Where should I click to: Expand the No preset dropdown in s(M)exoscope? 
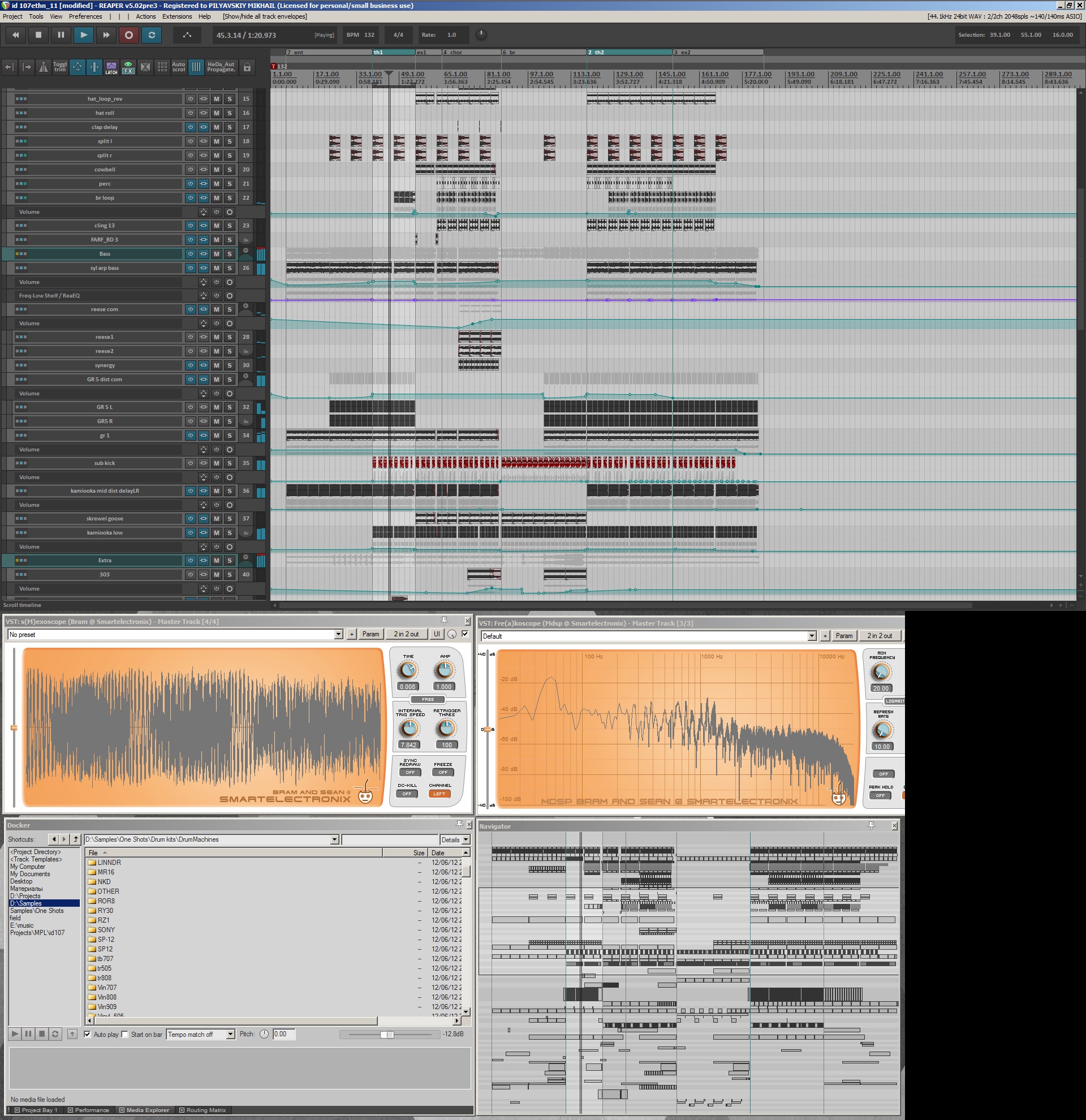[338, 634]
